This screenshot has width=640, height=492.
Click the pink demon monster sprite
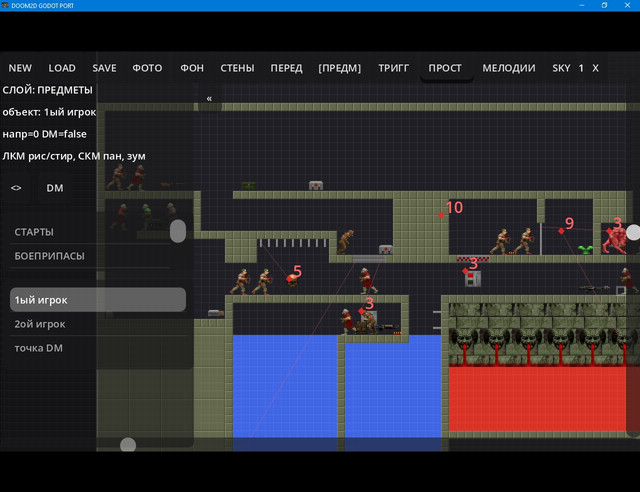(615, 241)
